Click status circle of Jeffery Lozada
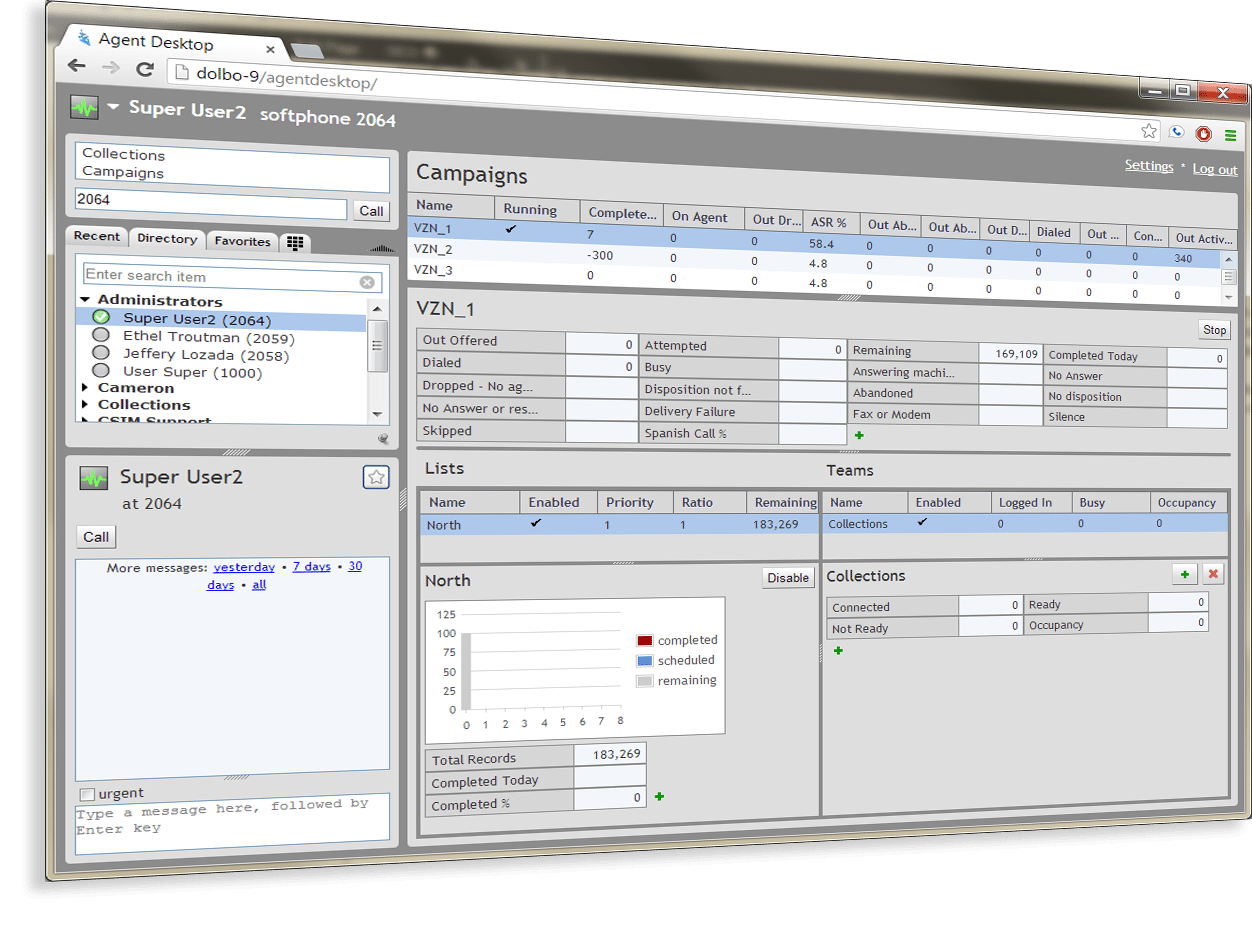This screenshot has height=934, width=1252. [100, 352]
